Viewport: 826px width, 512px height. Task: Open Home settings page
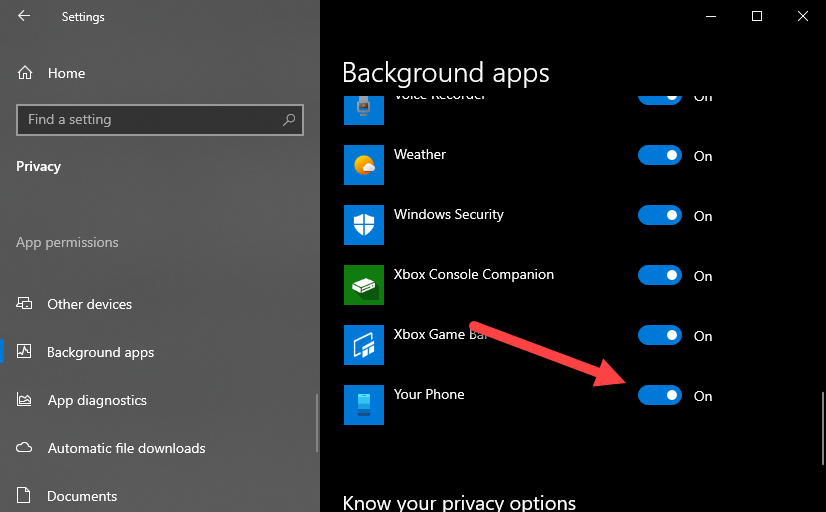click(66, 73)
